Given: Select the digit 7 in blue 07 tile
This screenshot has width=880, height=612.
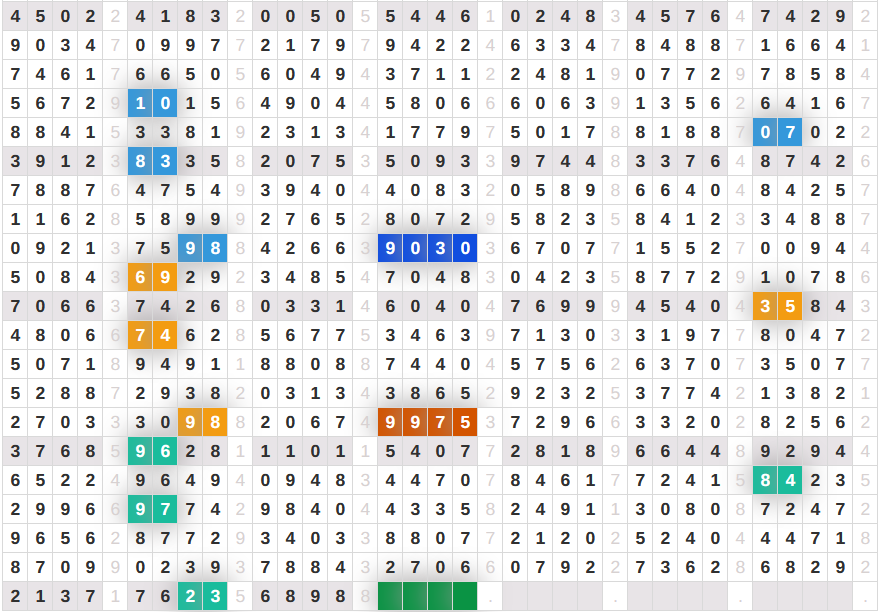Looking at the screenshot, I should pos(790,132).
